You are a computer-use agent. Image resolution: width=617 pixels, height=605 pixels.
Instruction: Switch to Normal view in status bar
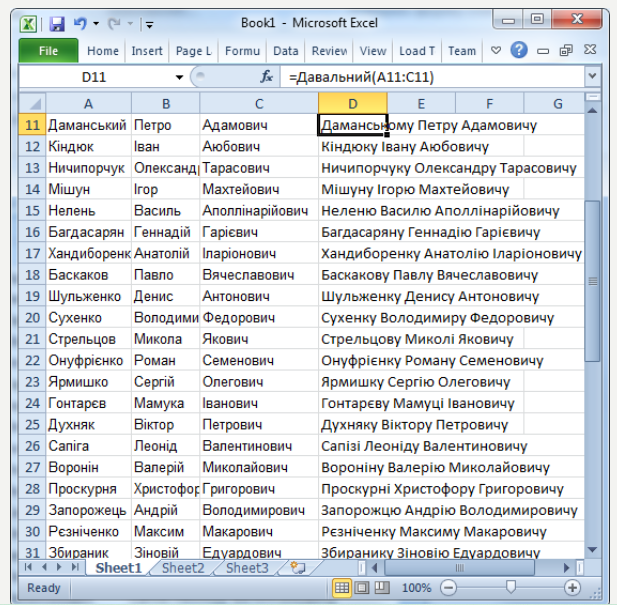tap(342, 588)
